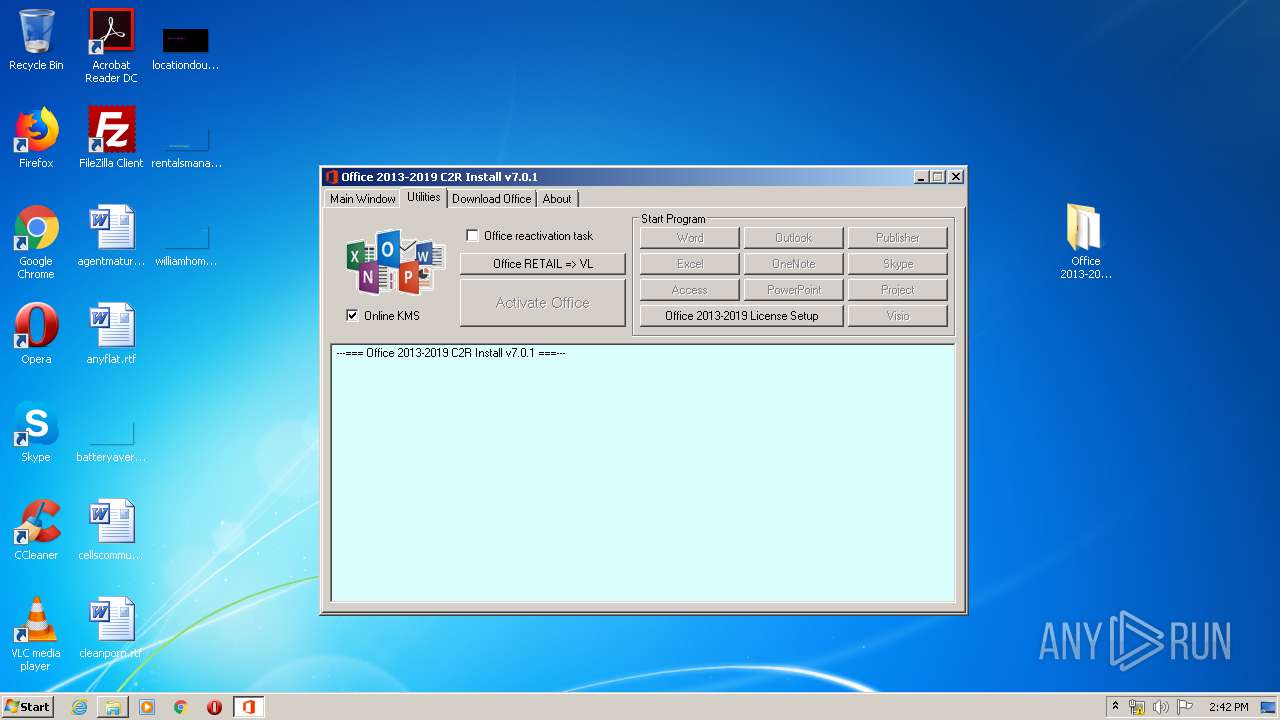Viewport: 1280px width, 720px height.
Task: Click the PowerPoint start button
Action: pyautogui.click(x=794, y=290)
